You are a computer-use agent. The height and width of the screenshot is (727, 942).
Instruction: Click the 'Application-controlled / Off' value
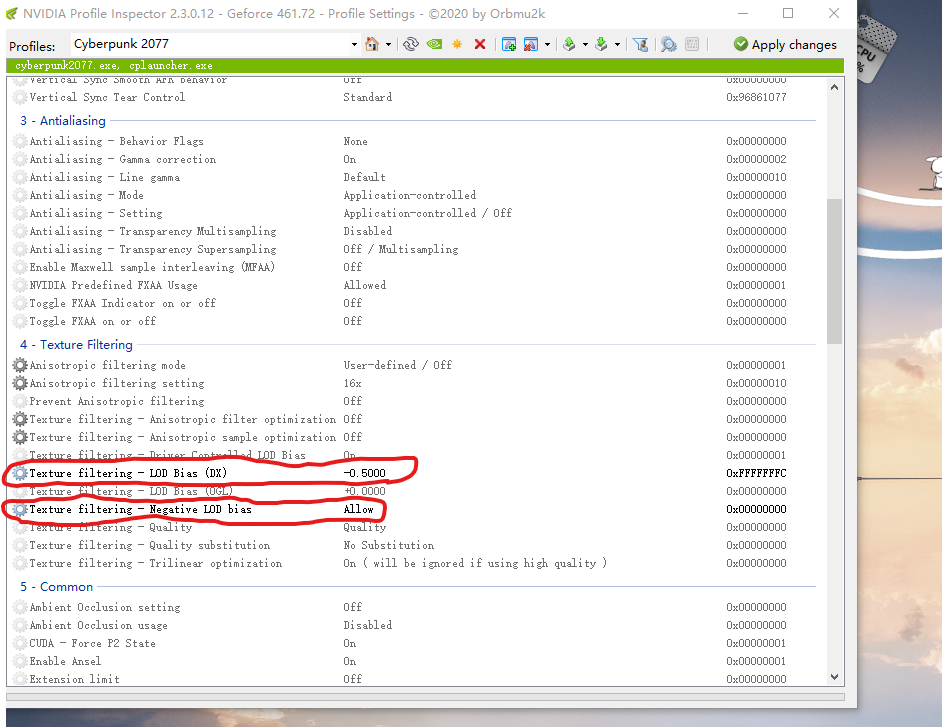tap(428, 213)
